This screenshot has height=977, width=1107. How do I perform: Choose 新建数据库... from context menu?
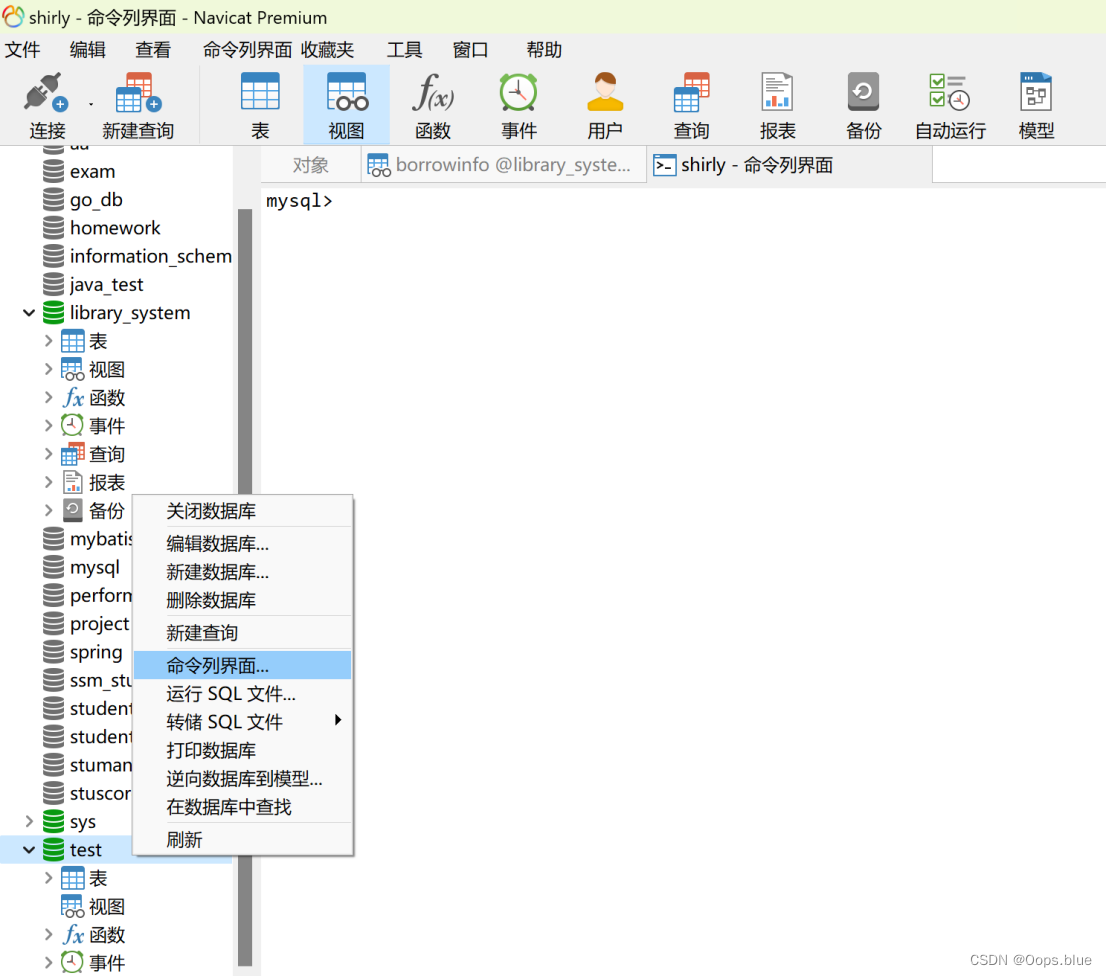click(x=242, y=572)
